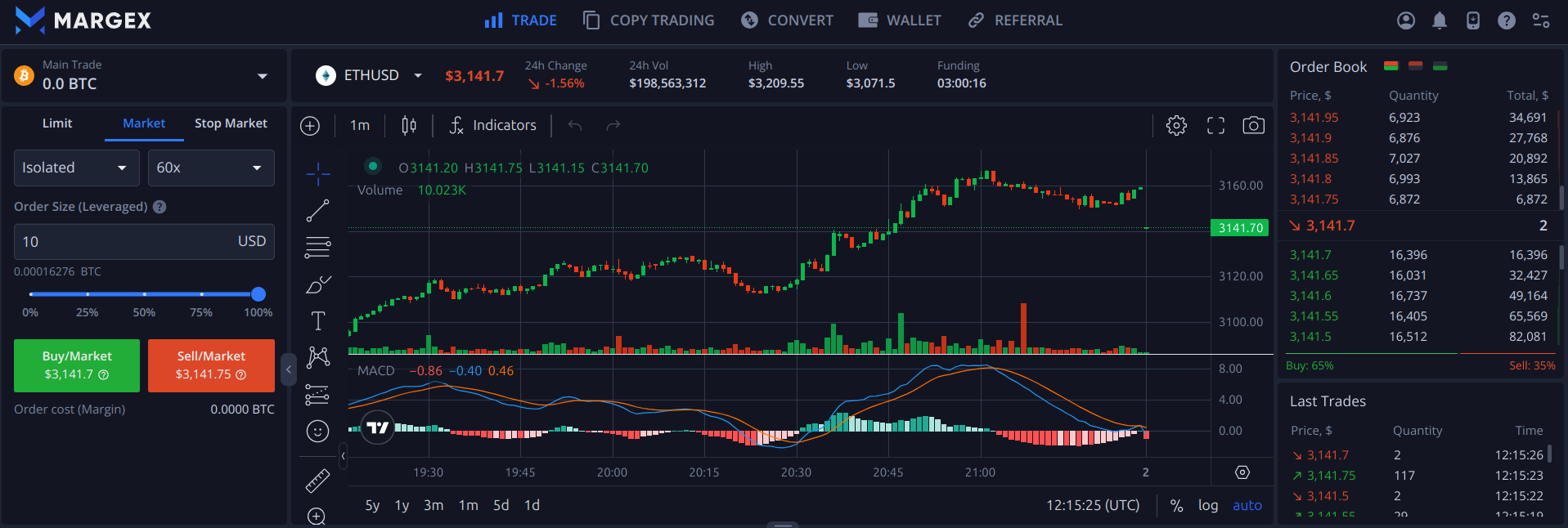The height and width of the screenshot is (528, 1568).
Task: Toggle percent scale on chart
Action: [x=1176, y=505]
